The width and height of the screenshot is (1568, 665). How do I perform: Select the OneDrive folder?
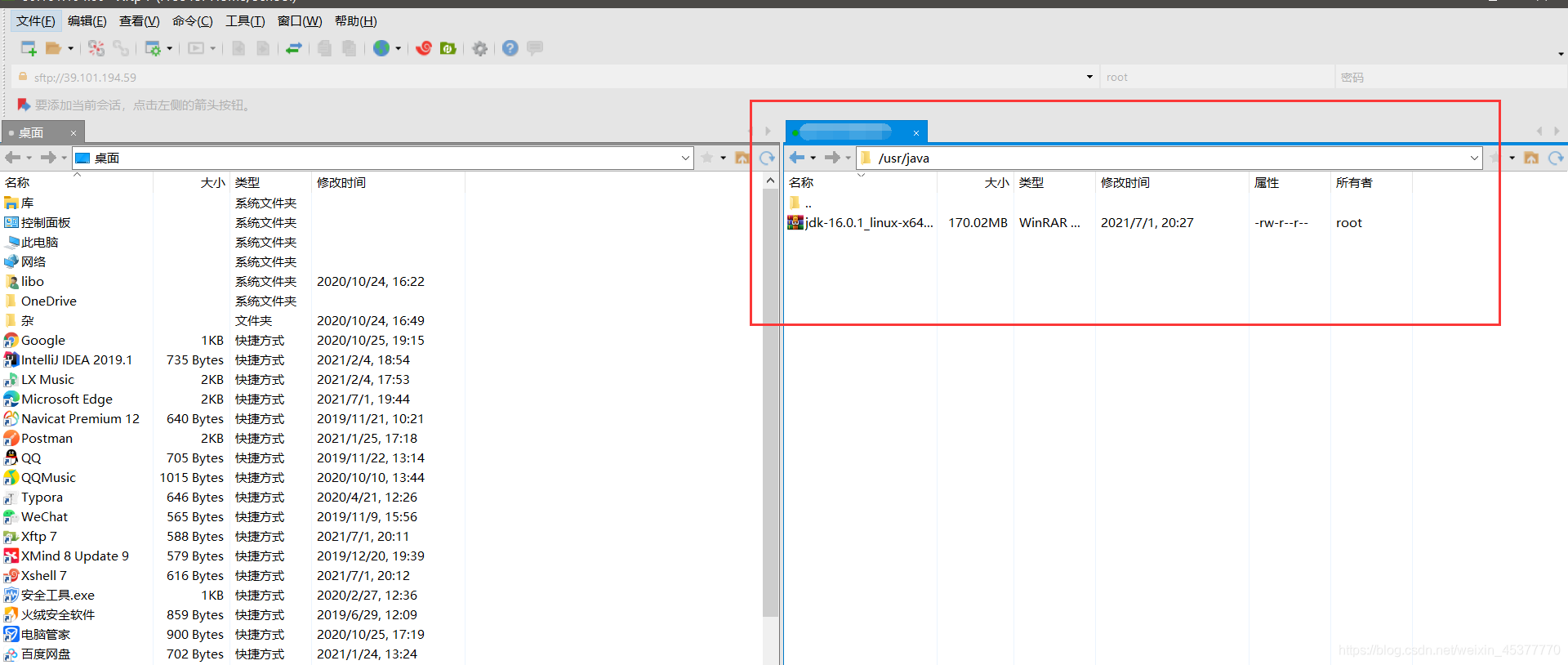pyautogui.click(x=41, y=301)
